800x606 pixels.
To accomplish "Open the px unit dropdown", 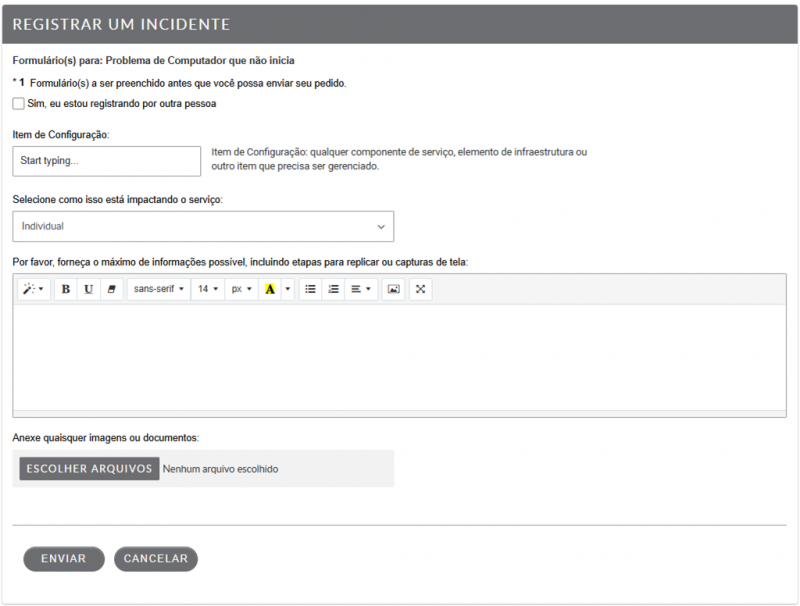I will [x=241, y=289].
